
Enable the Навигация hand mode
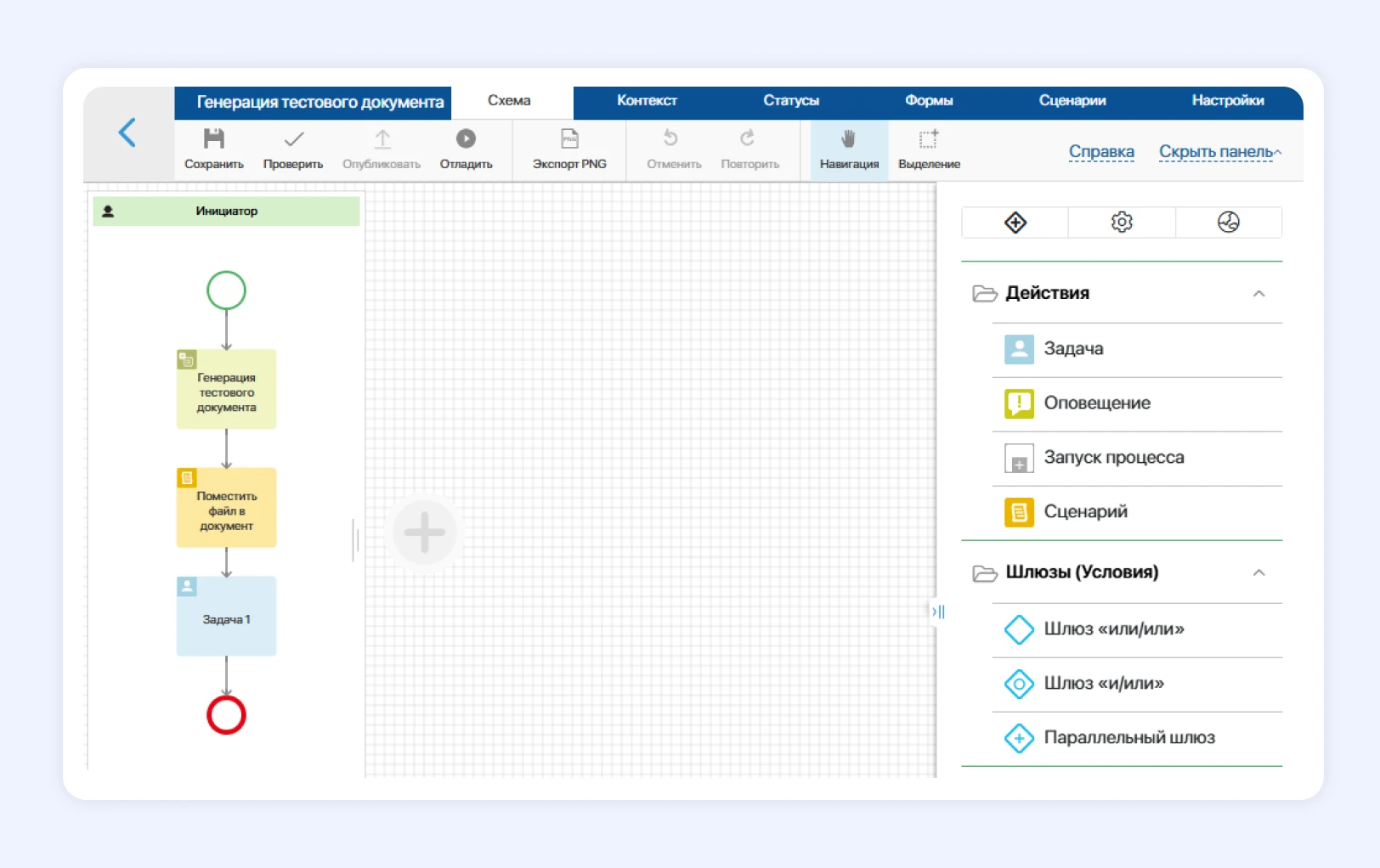[x=848, y=149]
